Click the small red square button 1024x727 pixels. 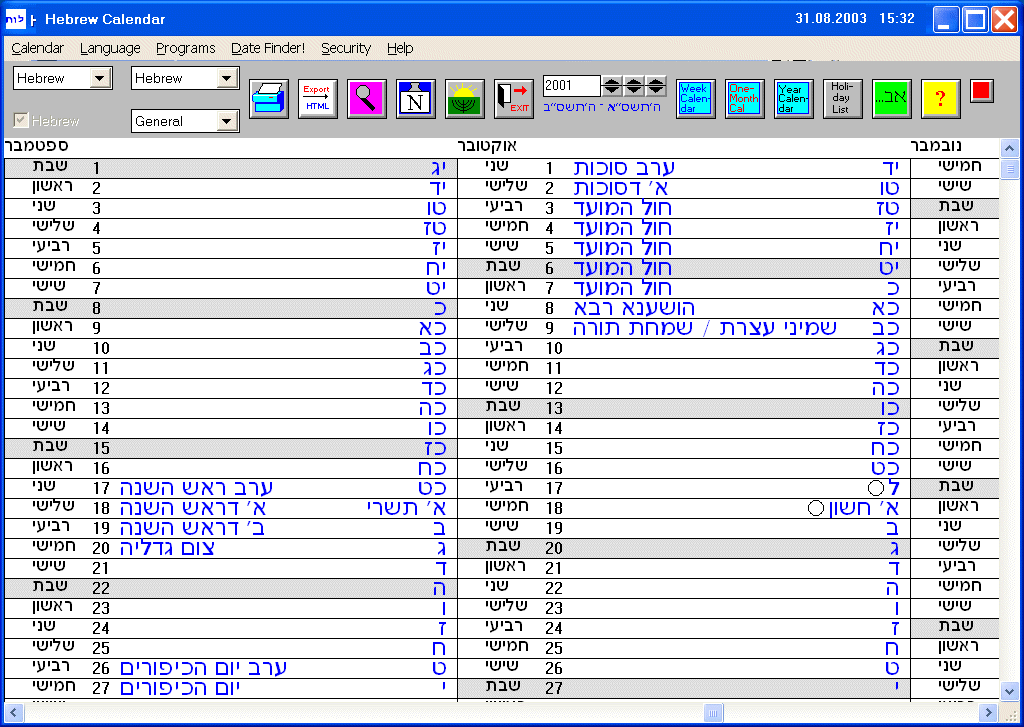981,91
